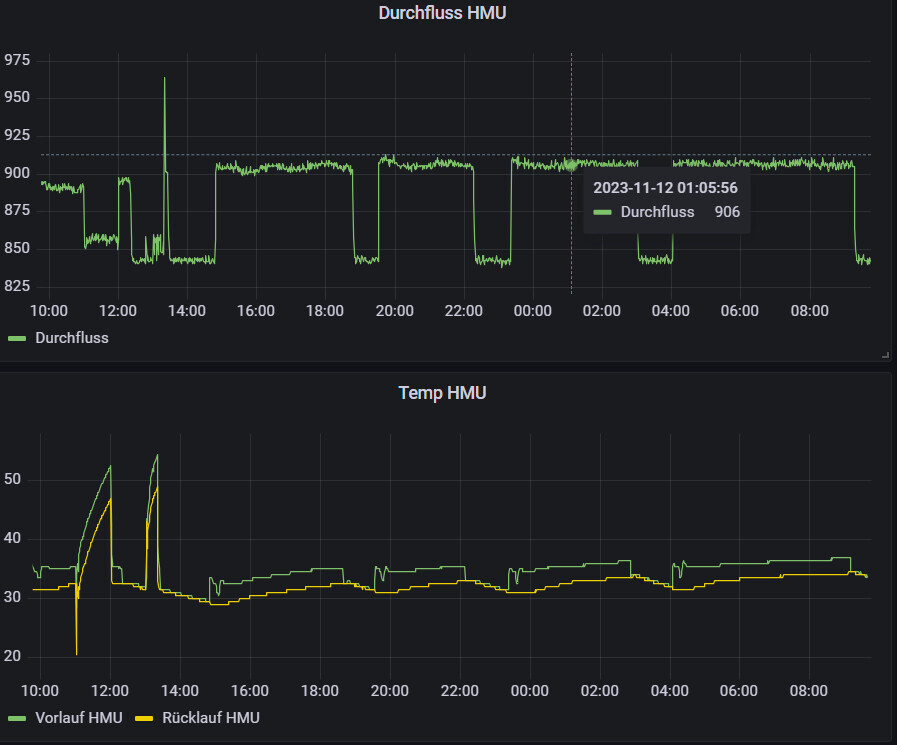Toggle Vorlauf HMU series in the legend
The image size is (897, 745).
click(78, 718)
